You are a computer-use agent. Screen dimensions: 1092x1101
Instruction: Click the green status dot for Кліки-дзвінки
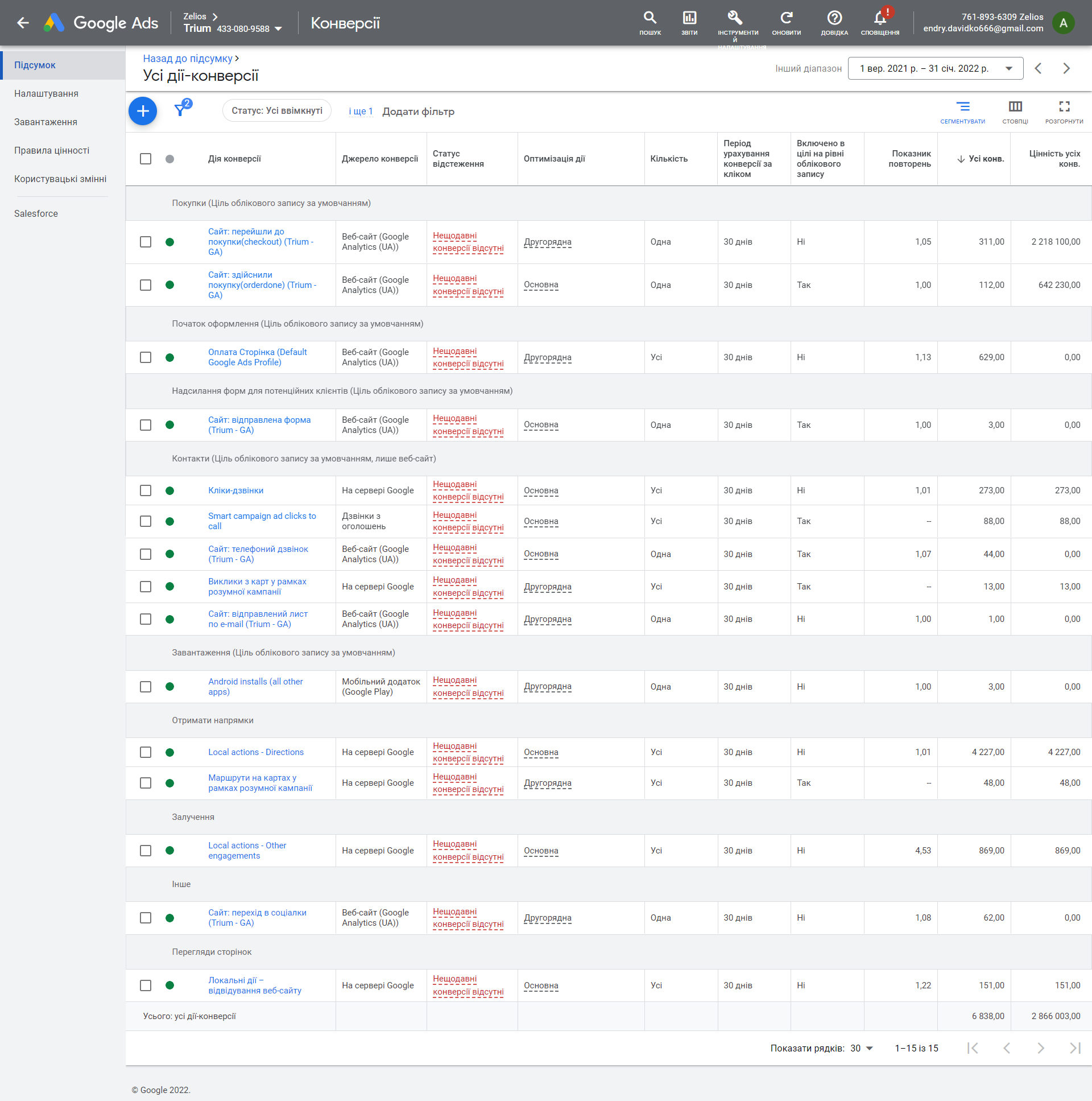pyautogui.click(x=169, y=490)
